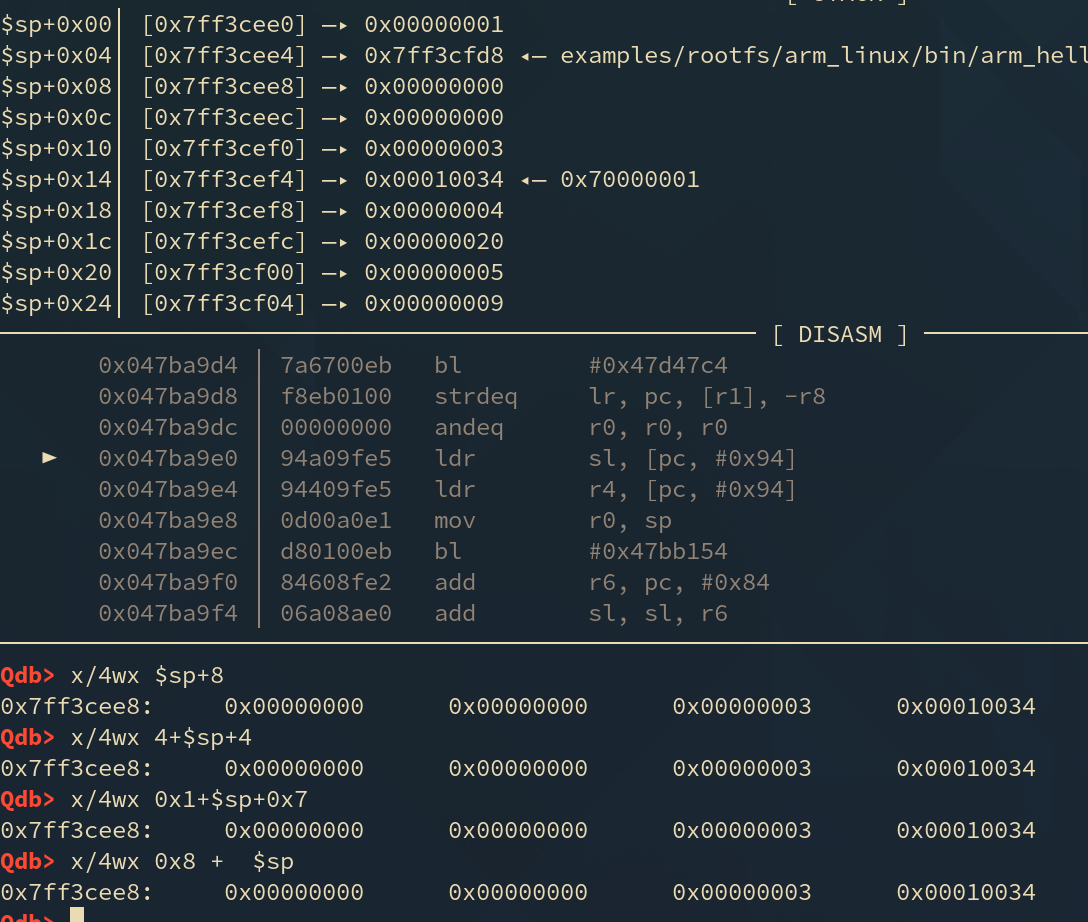Click the DISASM section header

click(840, 334)
